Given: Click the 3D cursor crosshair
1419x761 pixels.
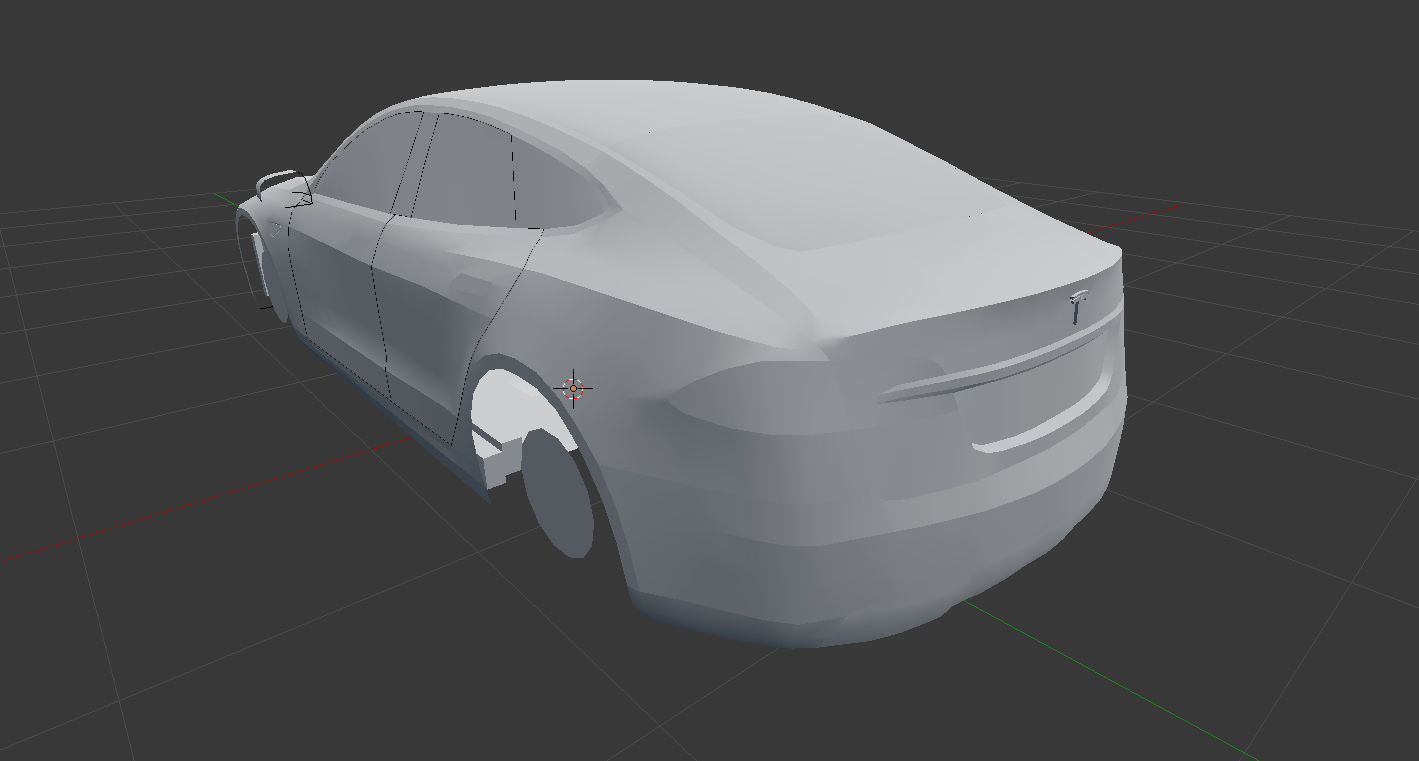Looking at the screenshot, I should point(573,389).
